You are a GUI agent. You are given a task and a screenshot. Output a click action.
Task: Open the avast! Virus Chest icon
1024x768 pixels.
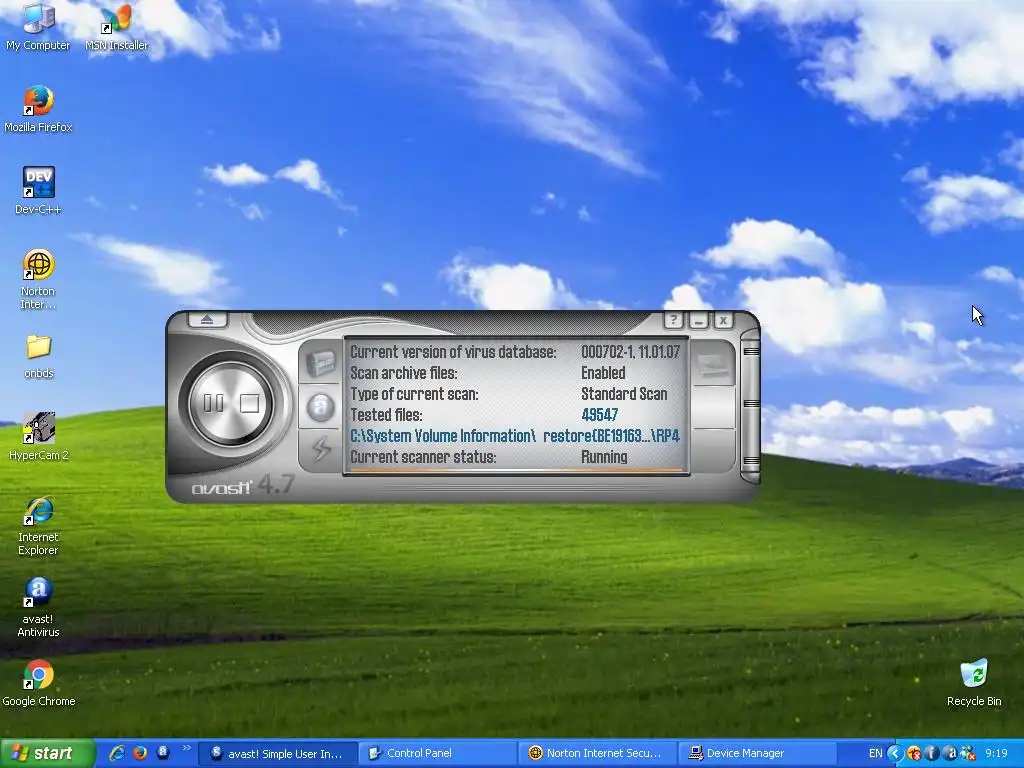pyautogui.click(x=320, y=363)
